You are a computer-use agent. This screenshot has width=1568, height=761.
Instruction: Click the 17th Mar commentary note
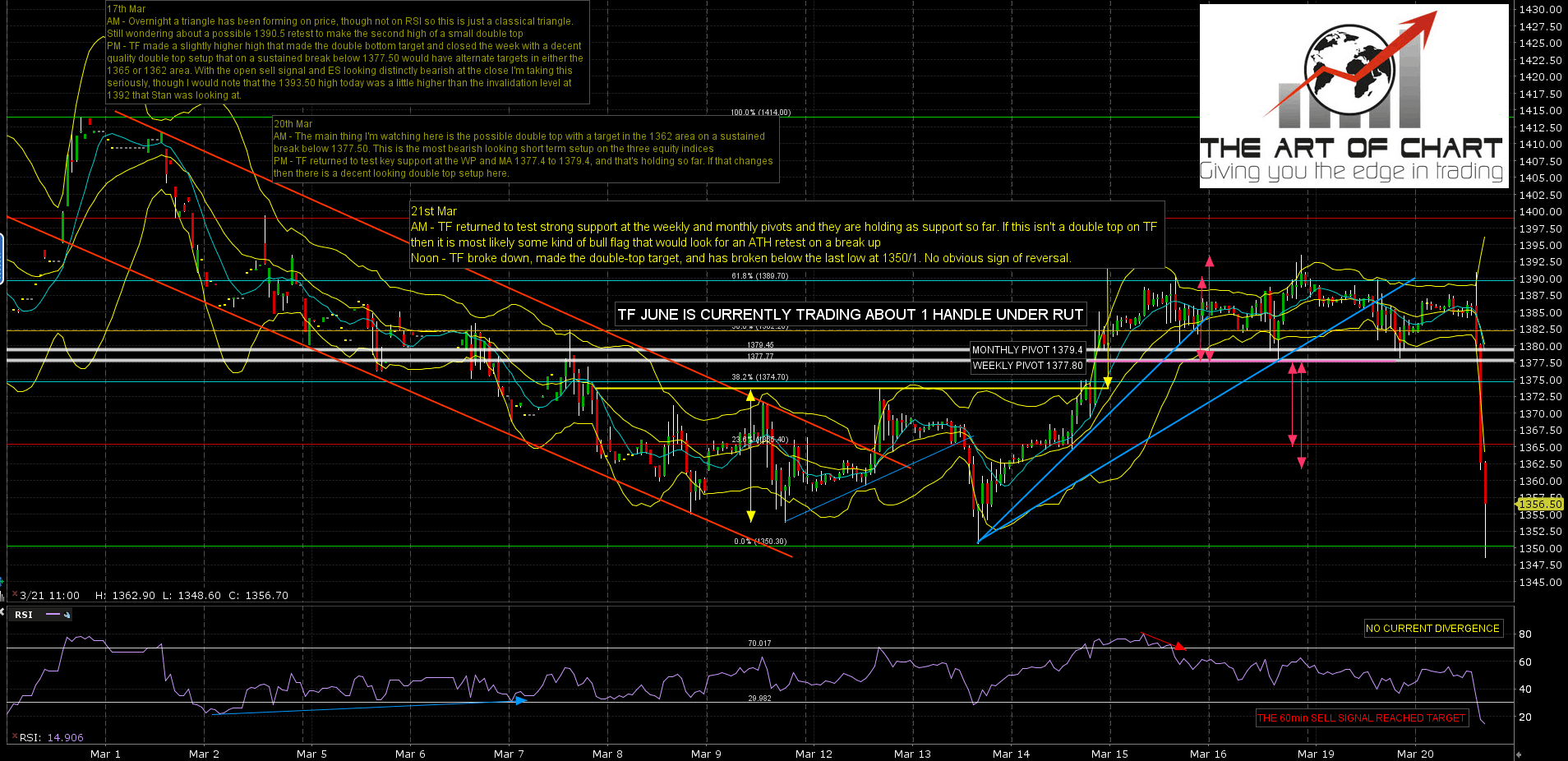click(x=347, y=53)
